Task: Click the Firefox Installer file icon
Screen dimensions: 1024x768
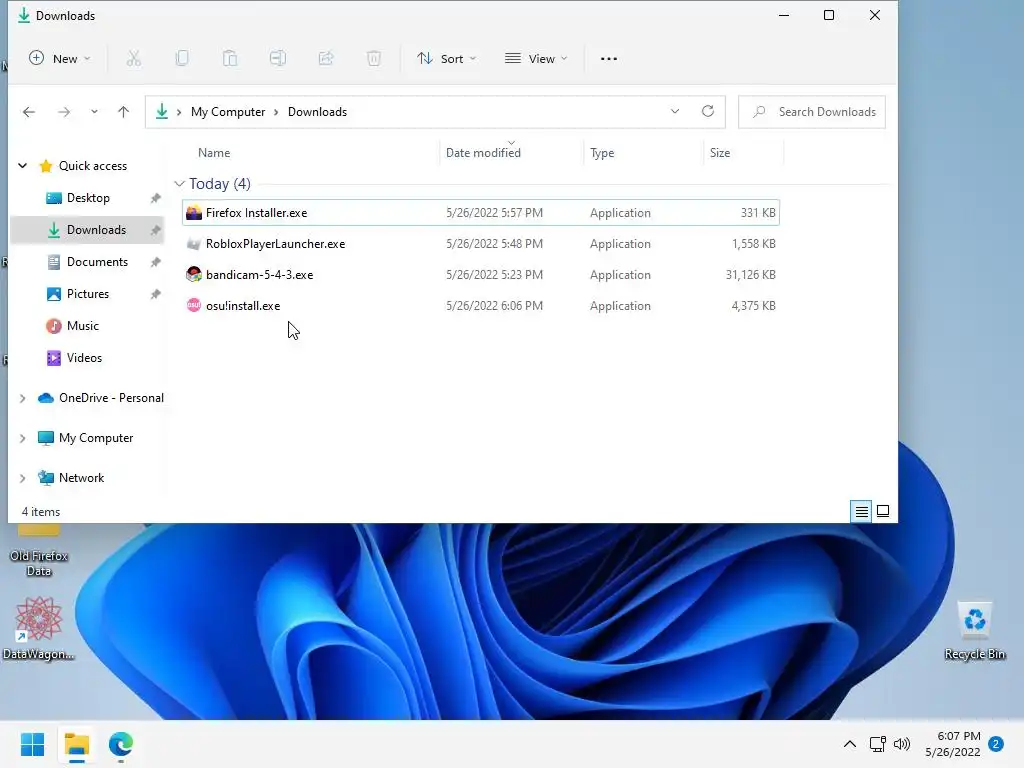Action: point(194,213)
